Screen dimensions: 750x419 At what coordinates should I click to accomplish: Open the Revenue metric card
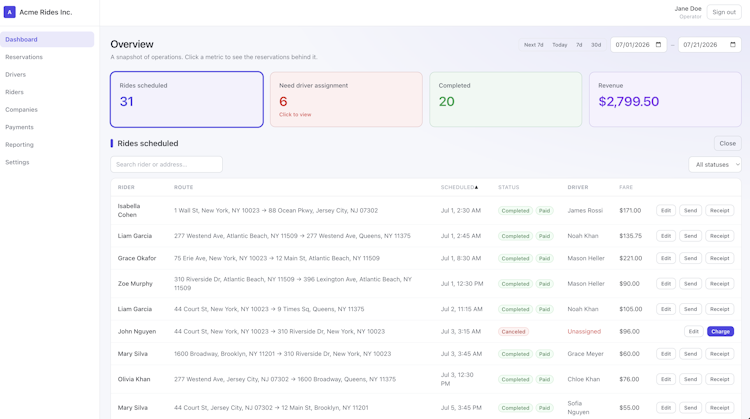tap(665, 99)
